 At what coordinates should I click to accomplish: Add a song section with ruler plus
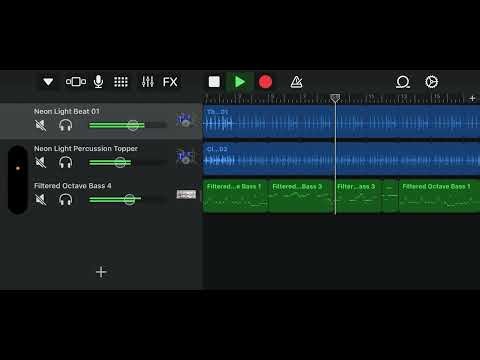coord(472,98)
